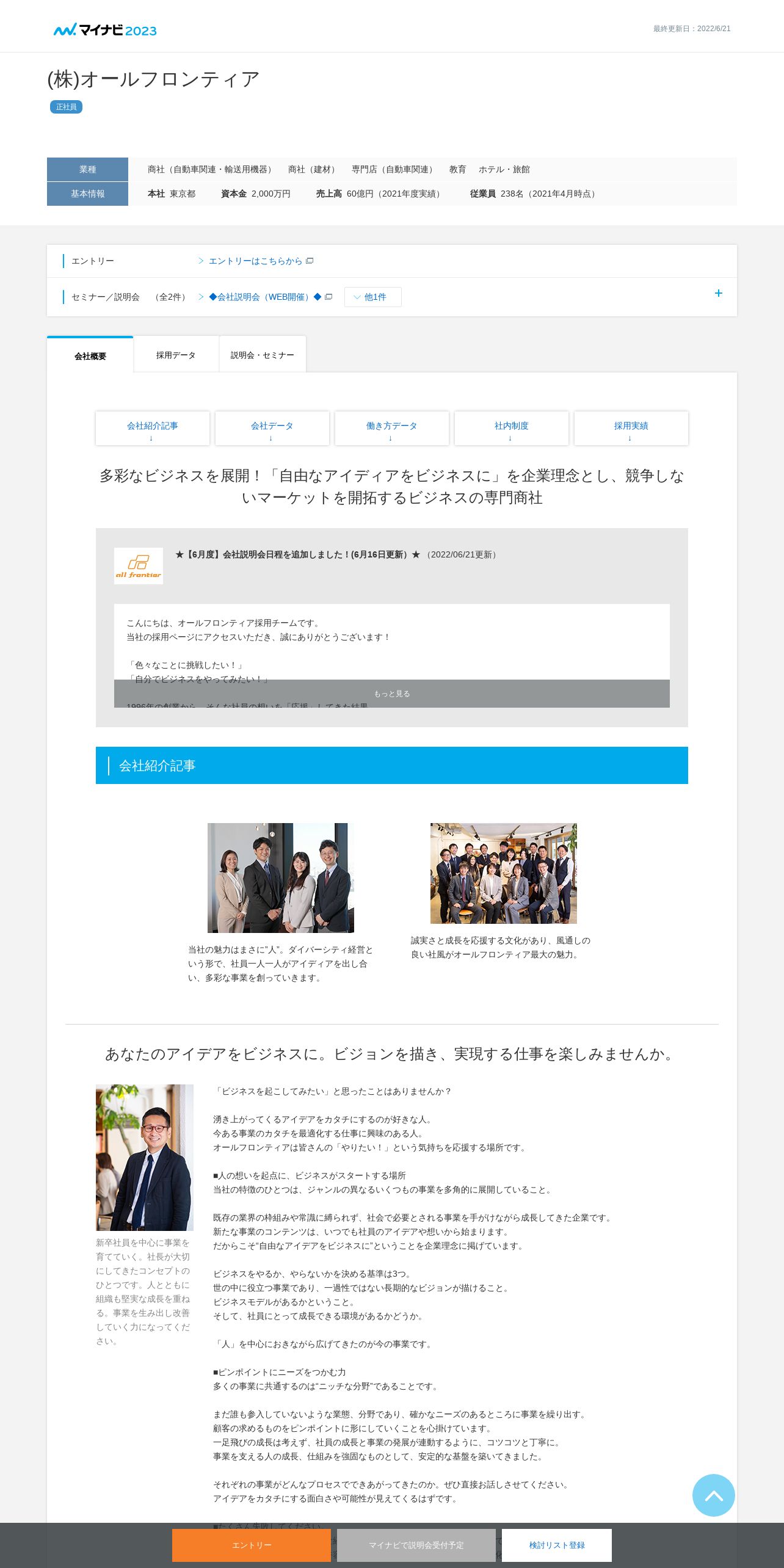This screenshot has height=1568, width=784.
Task: Click the マイナビにて説明会受付予定 button
Action: (x=416, y=1545)
